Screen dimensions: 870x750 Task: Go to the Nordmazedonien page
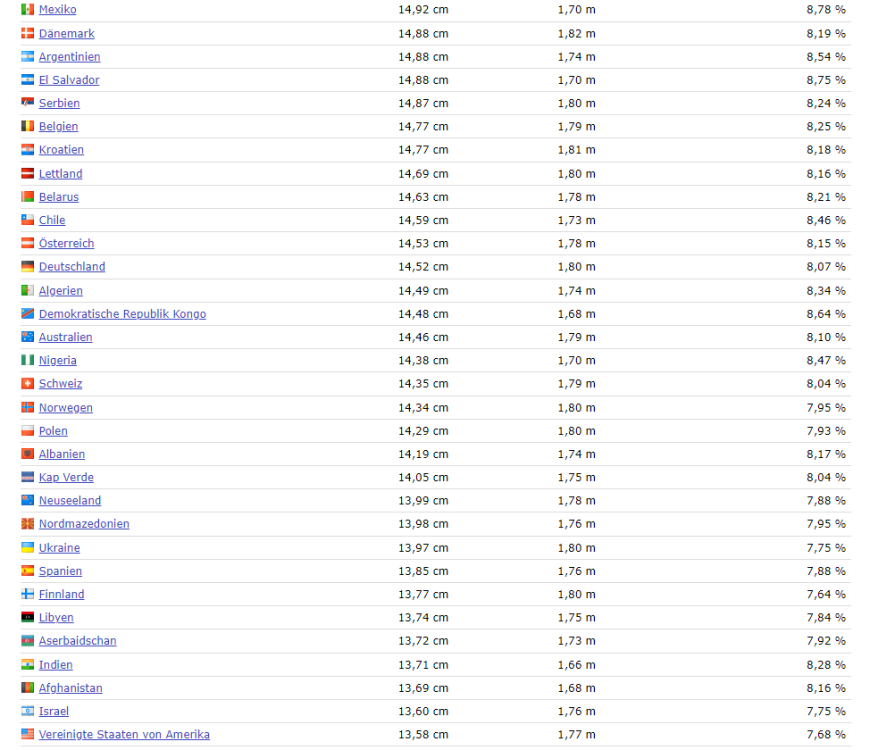84,524
